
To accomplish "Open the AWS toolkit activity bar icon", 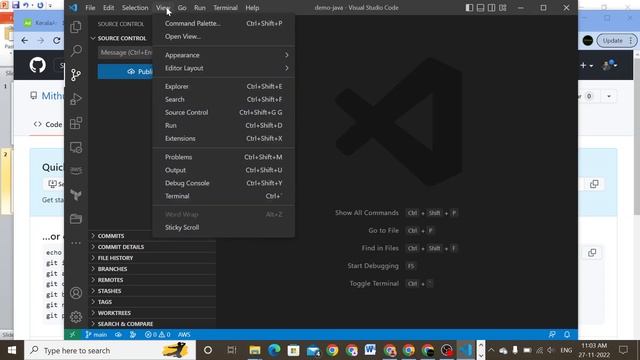I will (76, 171).
